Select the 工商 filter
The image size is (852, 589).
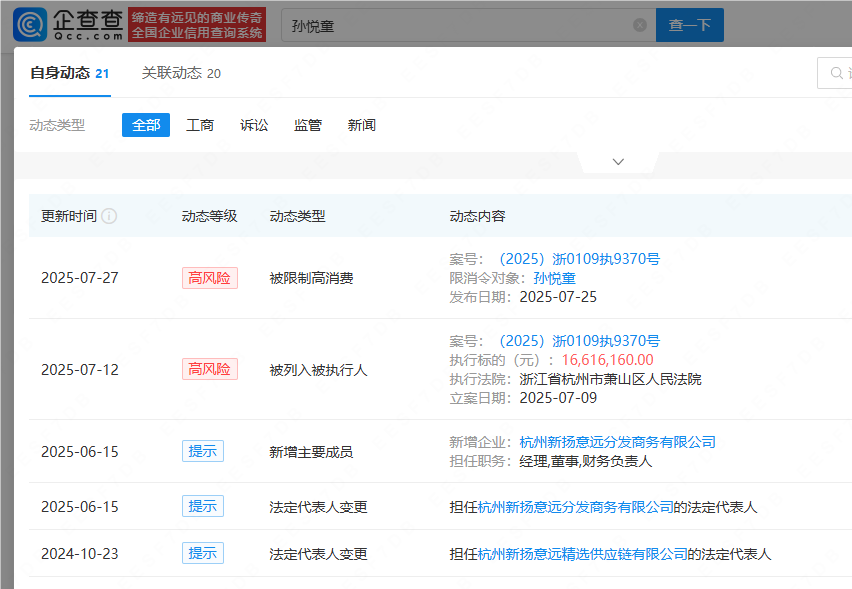(x=199, y=126)
